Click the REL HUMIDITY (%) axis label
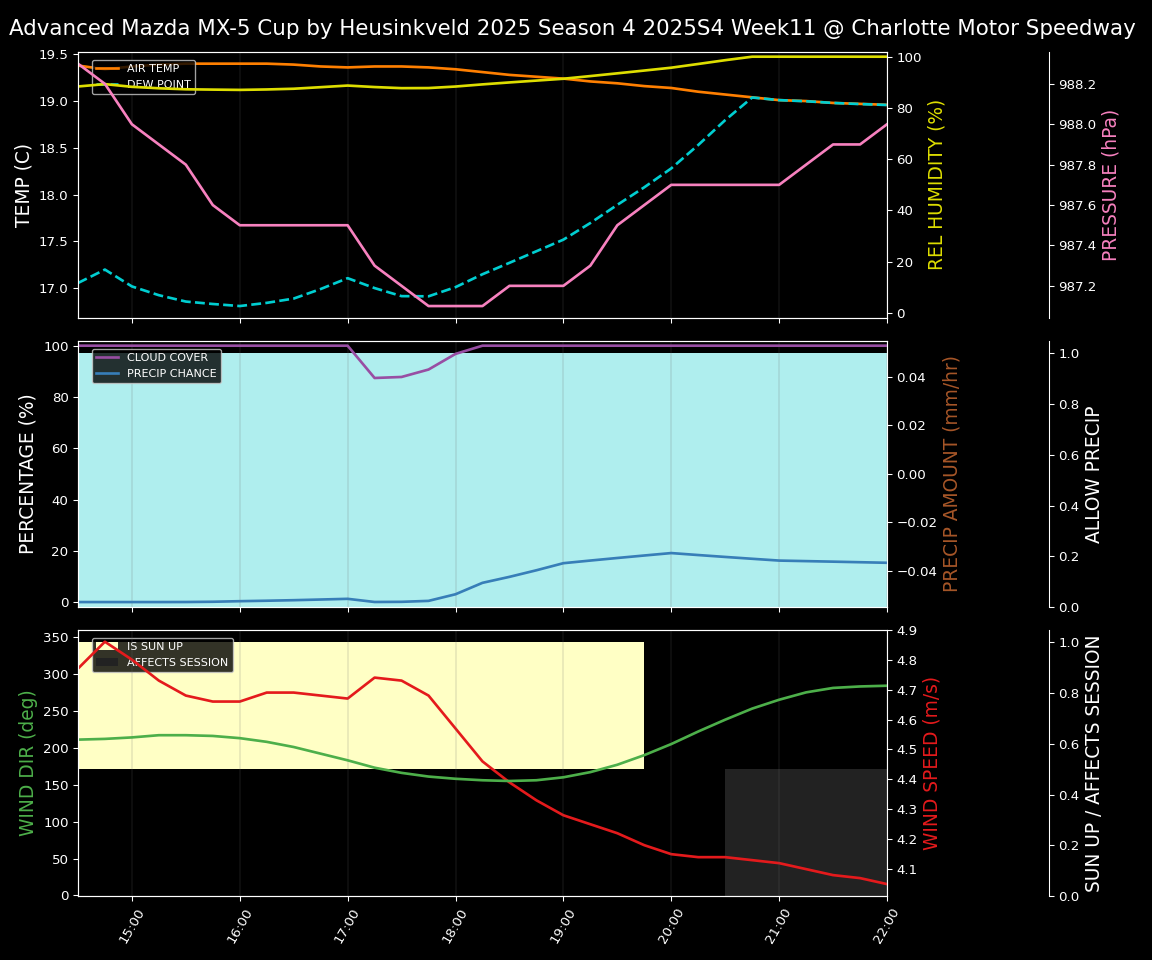The width and height of the screenshot is (1152, 960). click(x=936, y=185)
